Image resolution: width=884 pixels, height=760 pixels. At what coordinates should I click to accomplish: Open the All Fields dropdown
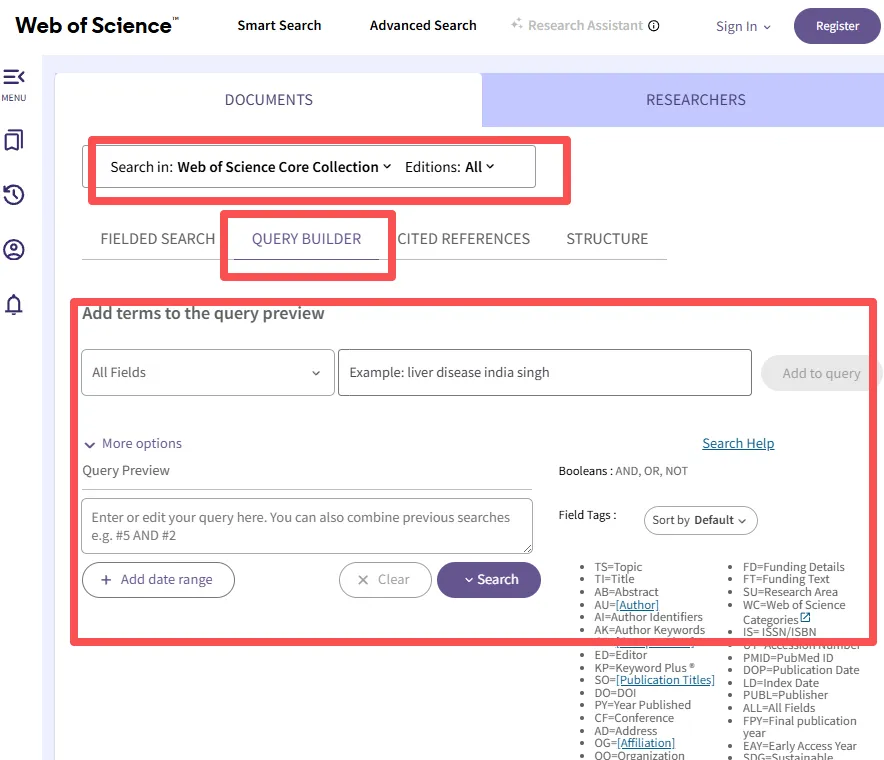point(207,373)
